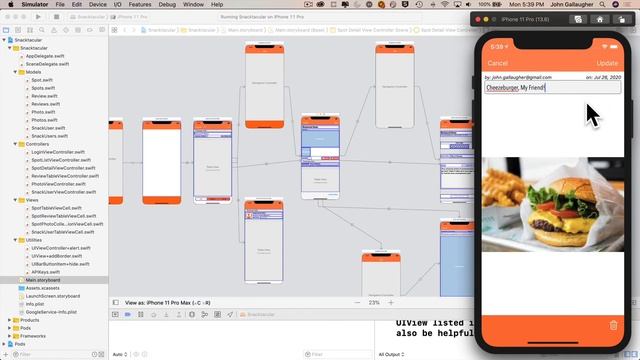Pause program execution in debug bar
This screenshot has height=360, width=640.
[141, 314]
